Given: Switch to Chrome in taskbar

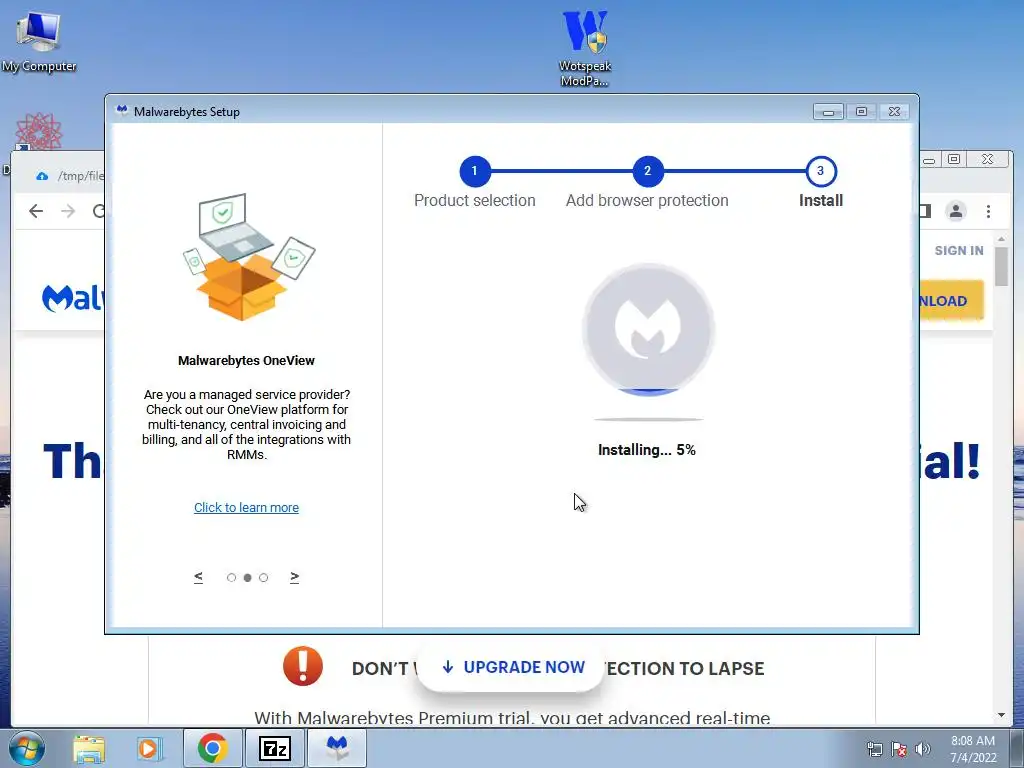Looking at the screenshot, I should (212, 748).
